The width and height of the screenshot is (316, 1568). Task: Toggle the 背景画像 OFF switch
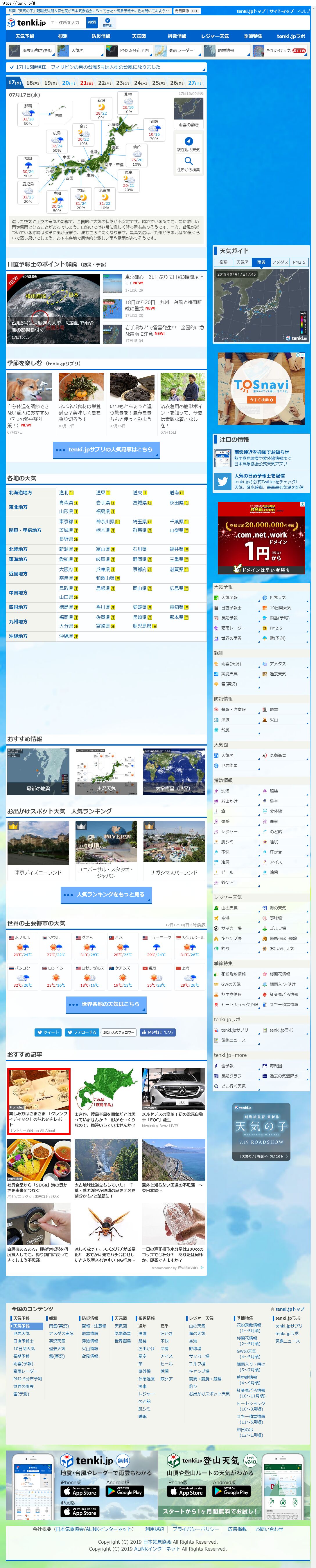pyautogui.click(x=186, y=11)
